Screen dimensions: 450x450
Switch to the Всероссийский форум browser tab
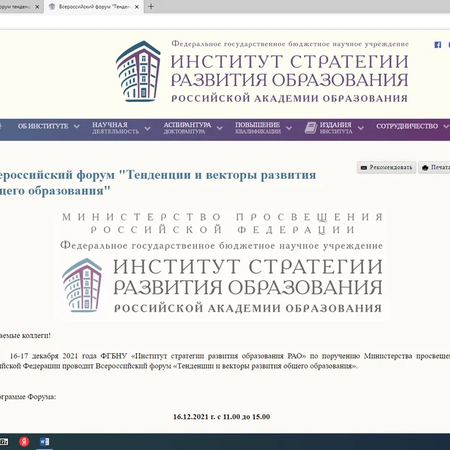94,7
